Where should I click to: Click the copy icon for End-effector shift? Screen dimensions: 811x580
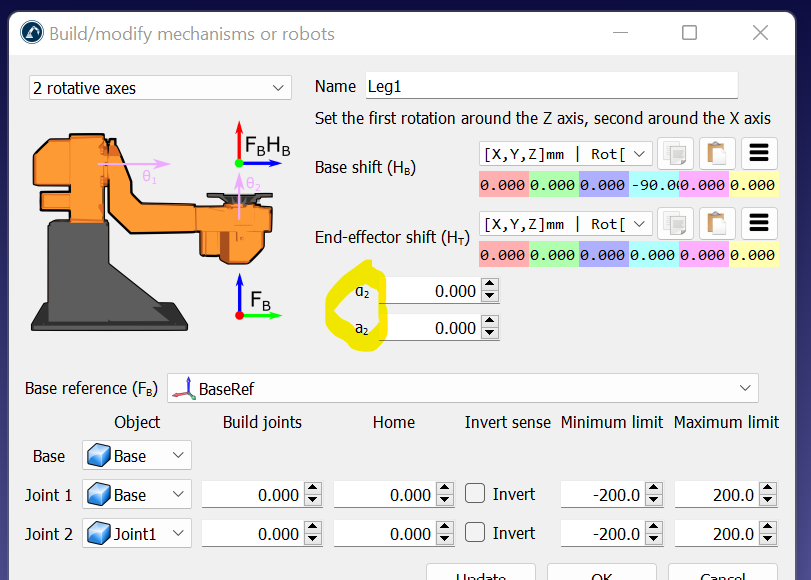click(677, 223)
